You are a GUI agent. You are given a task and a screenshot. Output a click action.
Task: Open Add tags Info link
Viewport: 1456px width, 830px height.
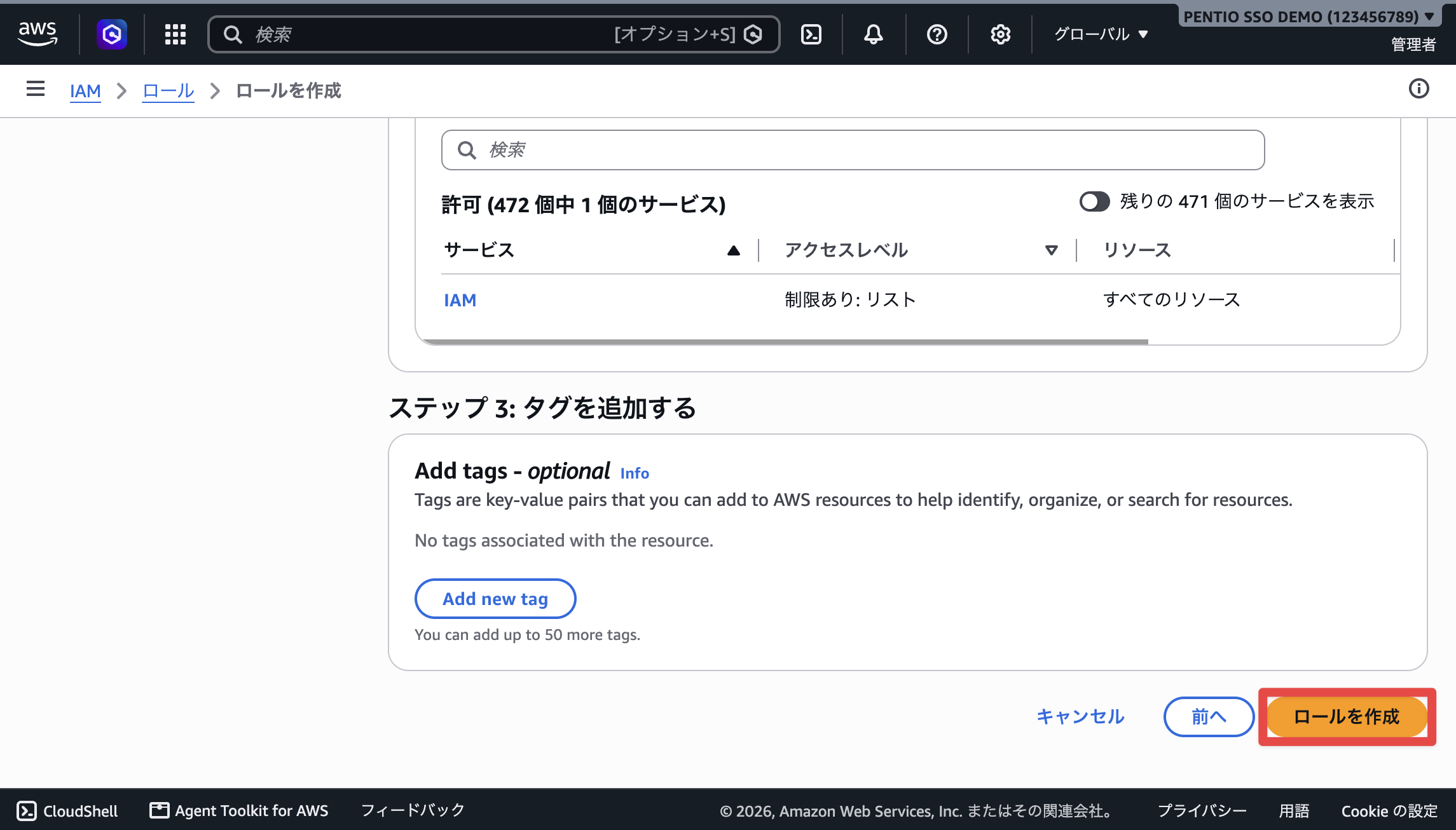tap(635, 473)
